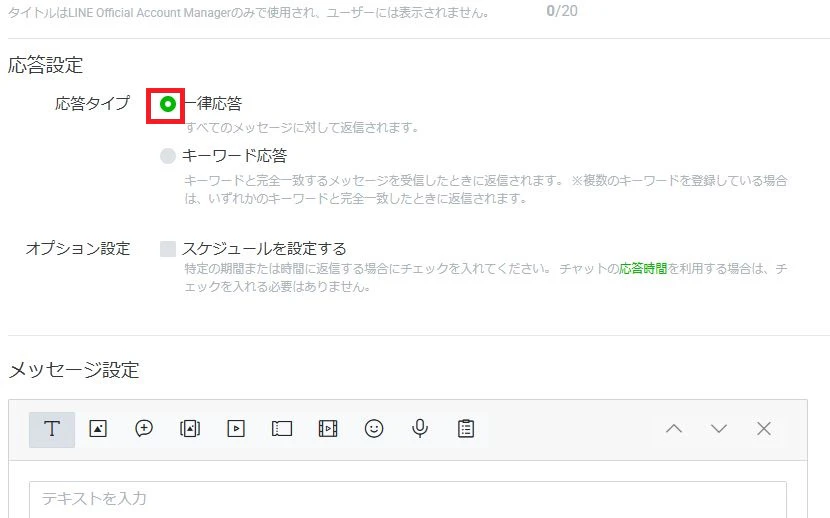Select the sticker message icon
The image size is (830, 518).
(144, 429)
